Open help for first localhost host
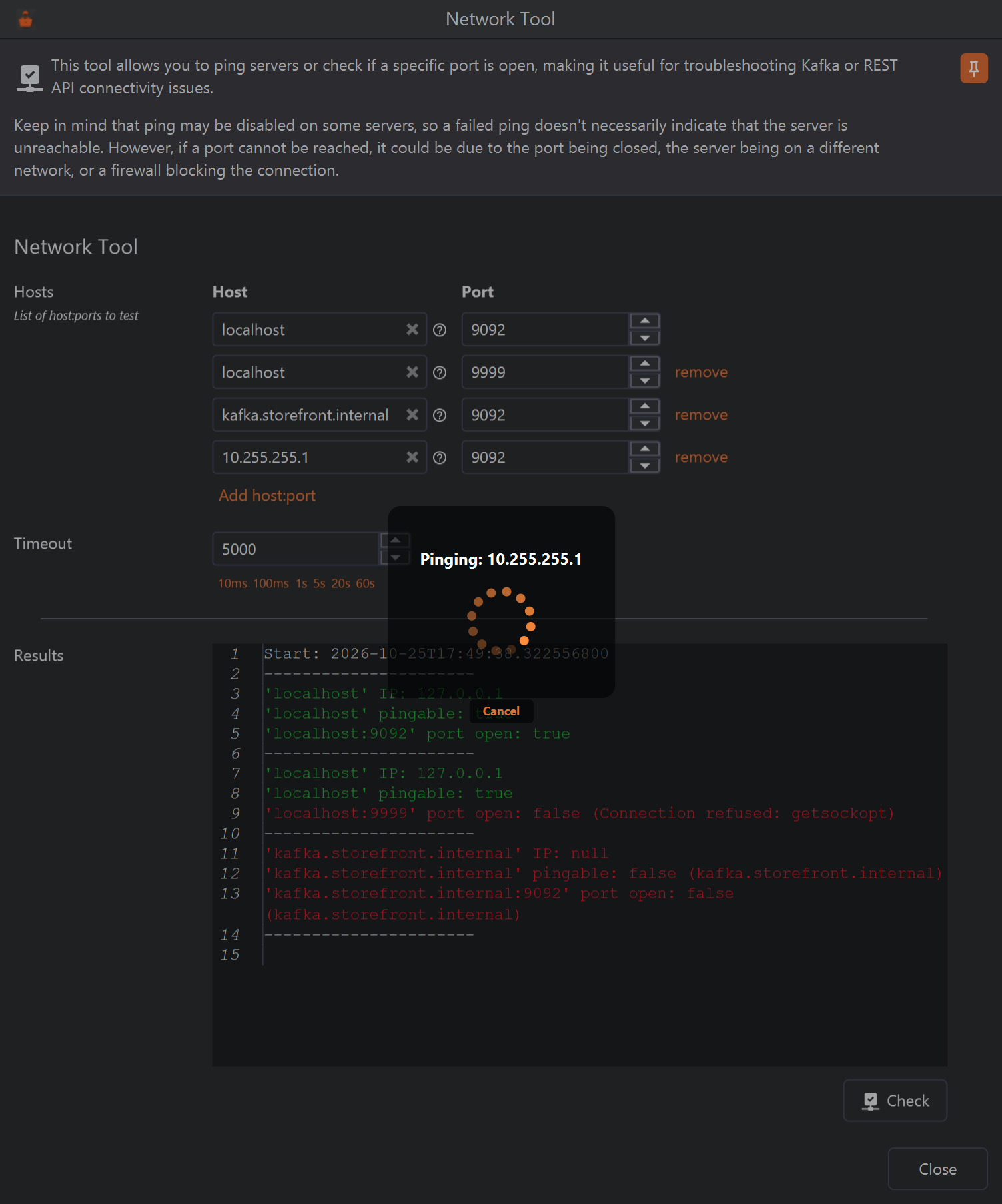 (x=440, y=330)
